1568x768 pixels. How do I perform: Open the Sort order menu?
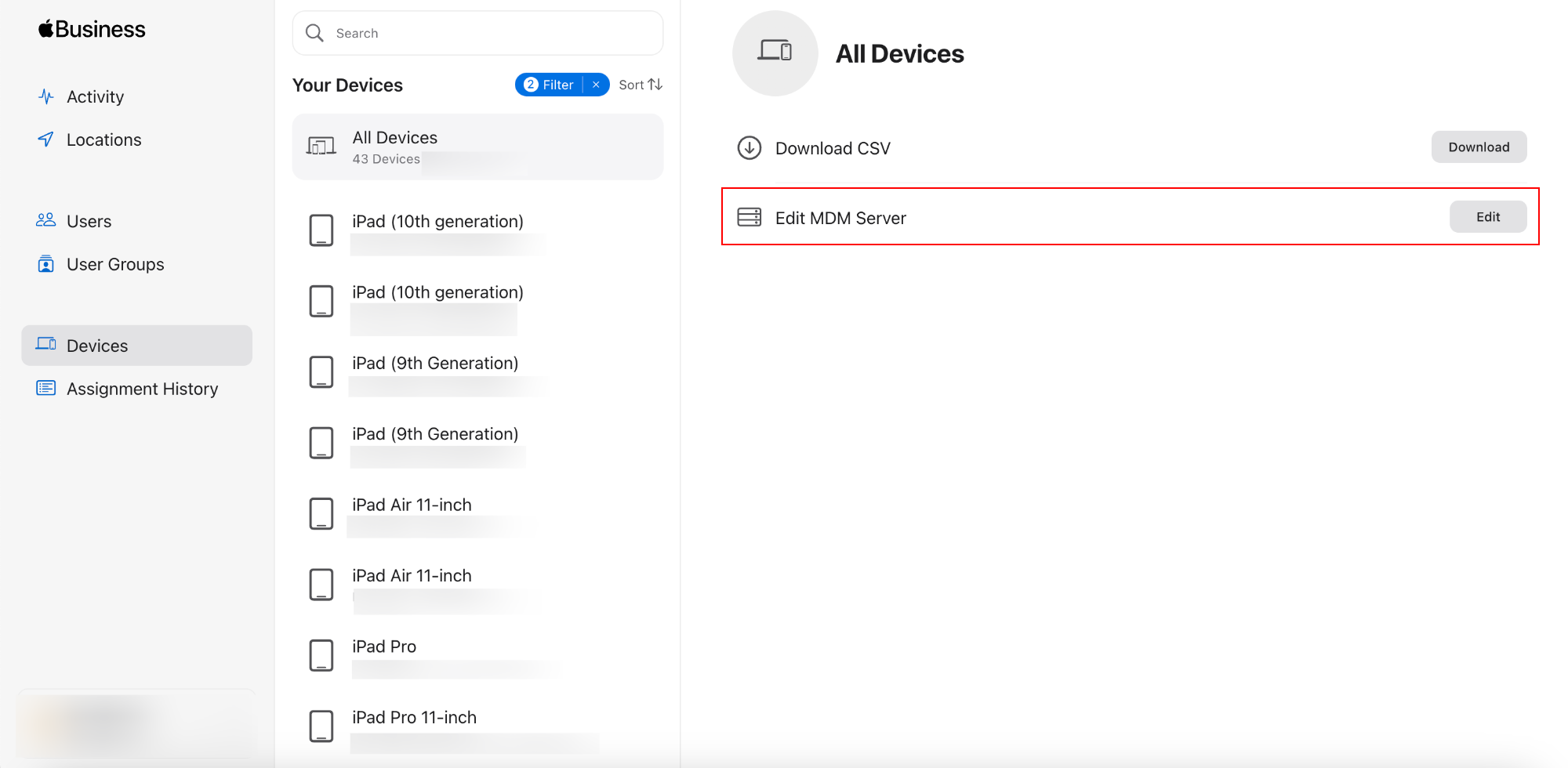tap(640, 85)
